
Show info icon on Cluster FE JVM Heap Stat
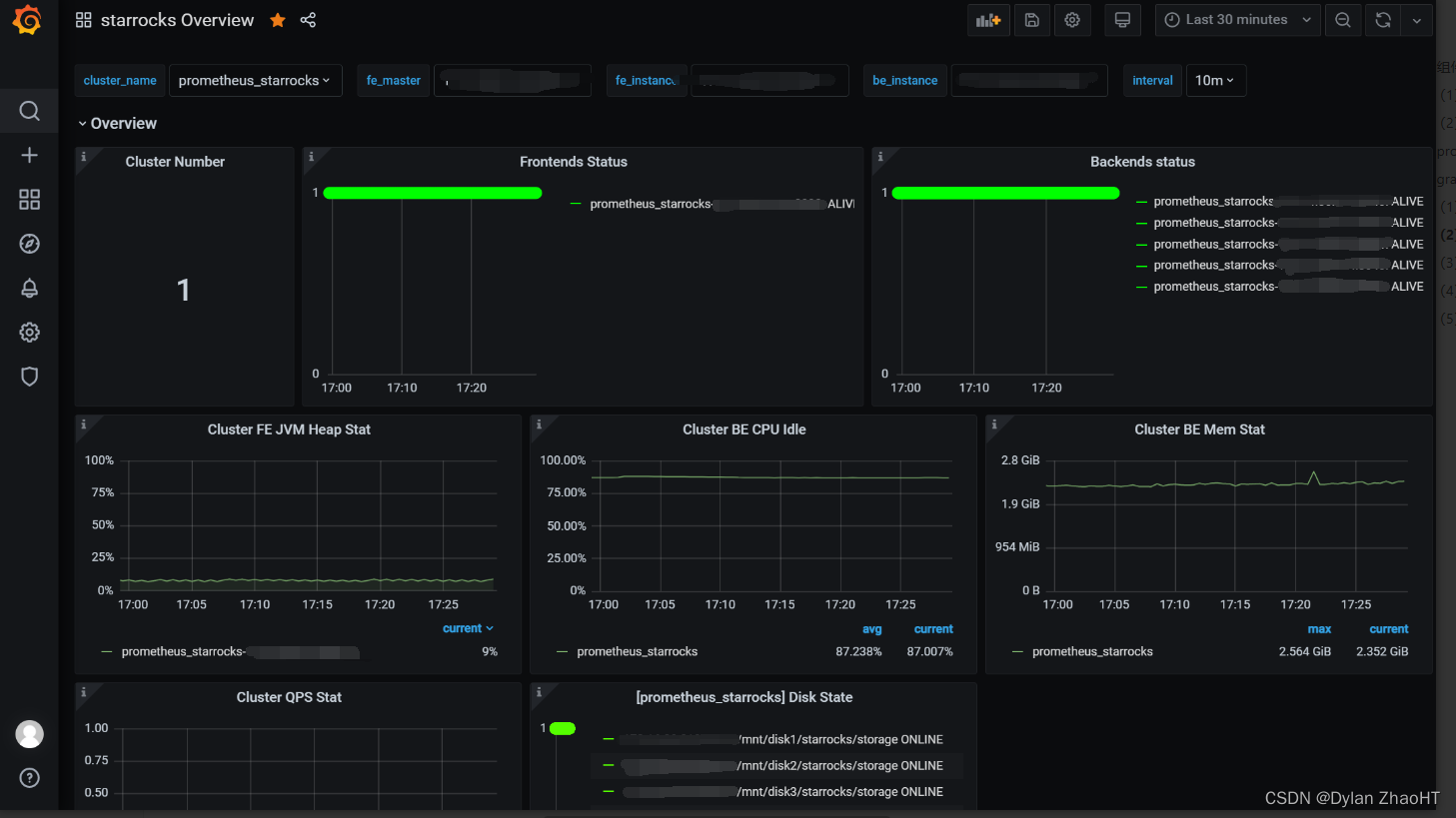click(83, 424)
